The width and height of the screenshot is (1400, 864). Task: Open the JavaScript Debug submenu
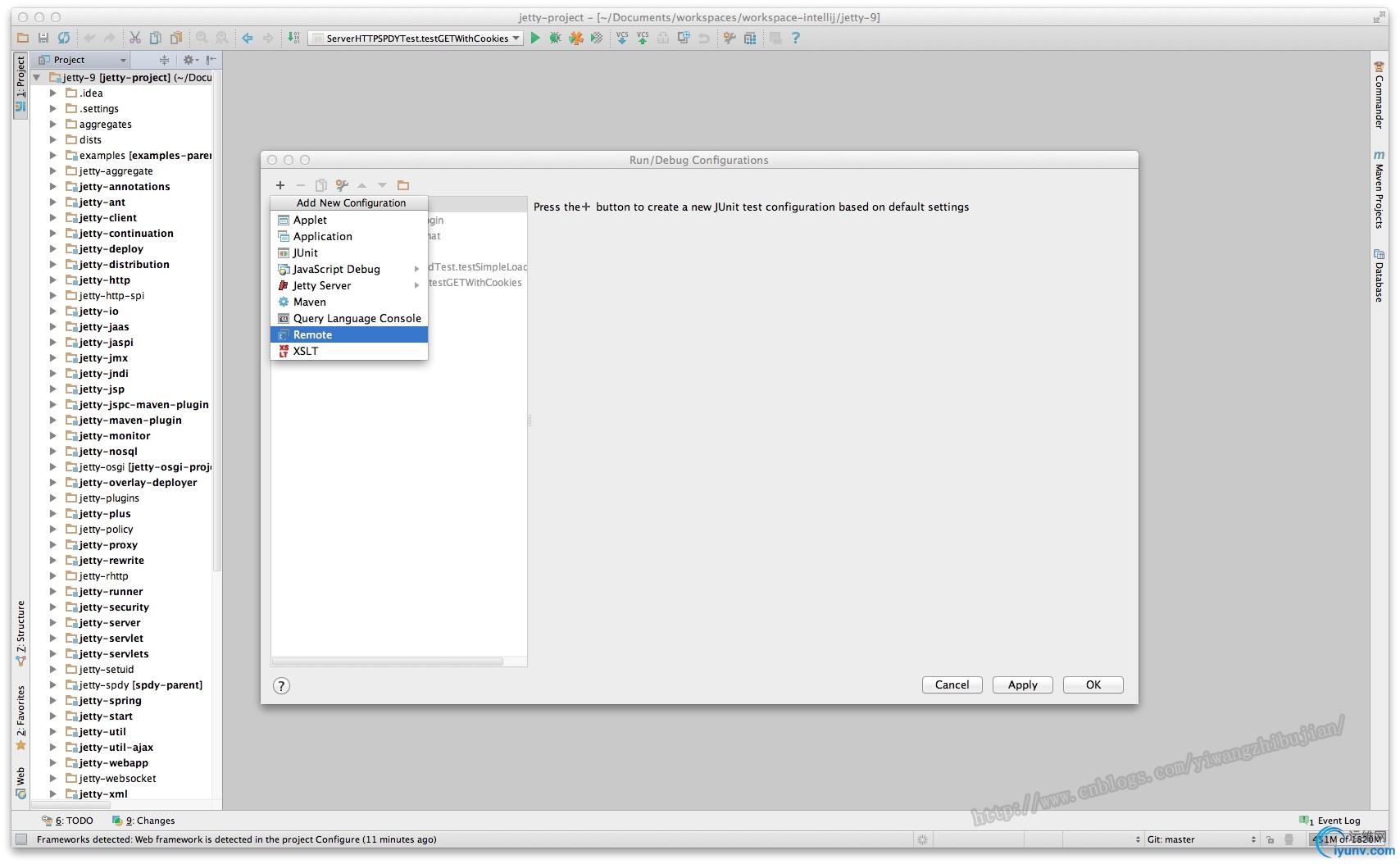click(349, 269)
